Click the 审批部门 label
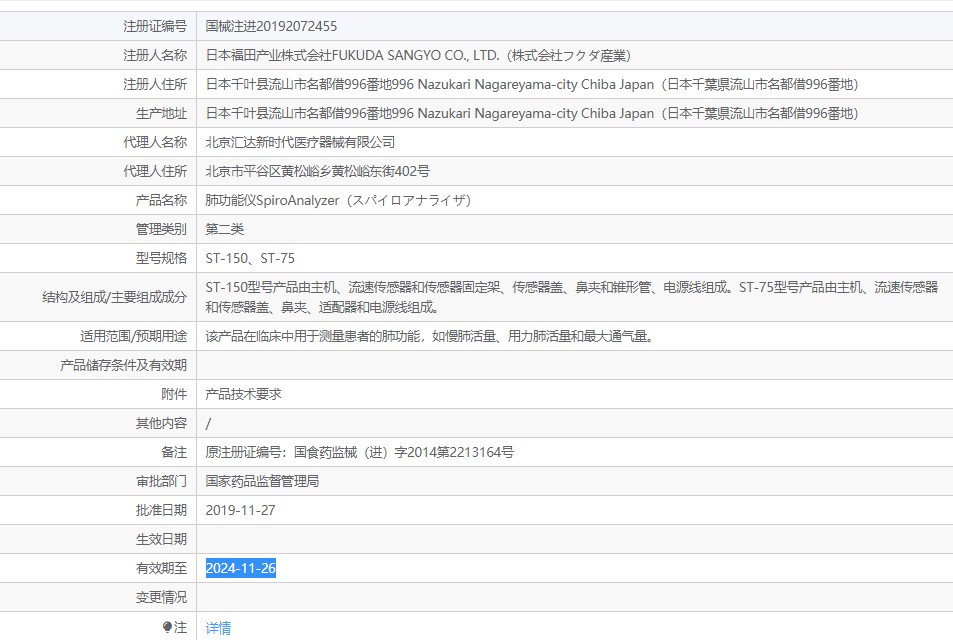Viewport: 953px width, 640px height. [x=161, y=481]
